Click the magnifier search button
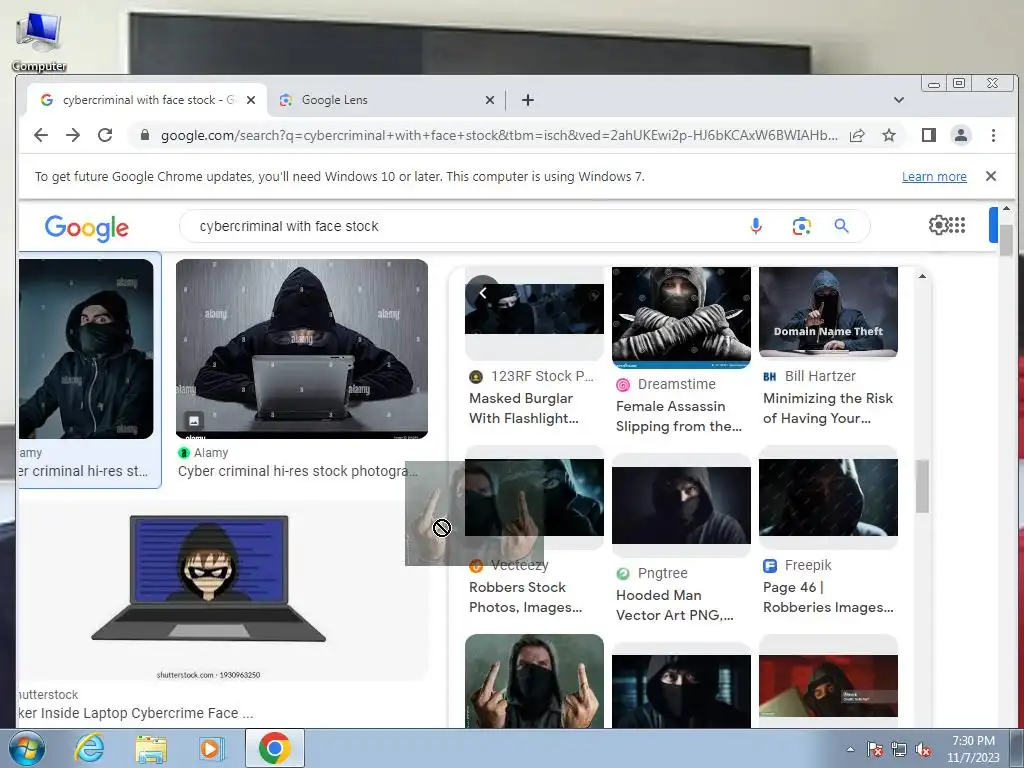This screenshot has height=768, width=1024. (841, 226)
